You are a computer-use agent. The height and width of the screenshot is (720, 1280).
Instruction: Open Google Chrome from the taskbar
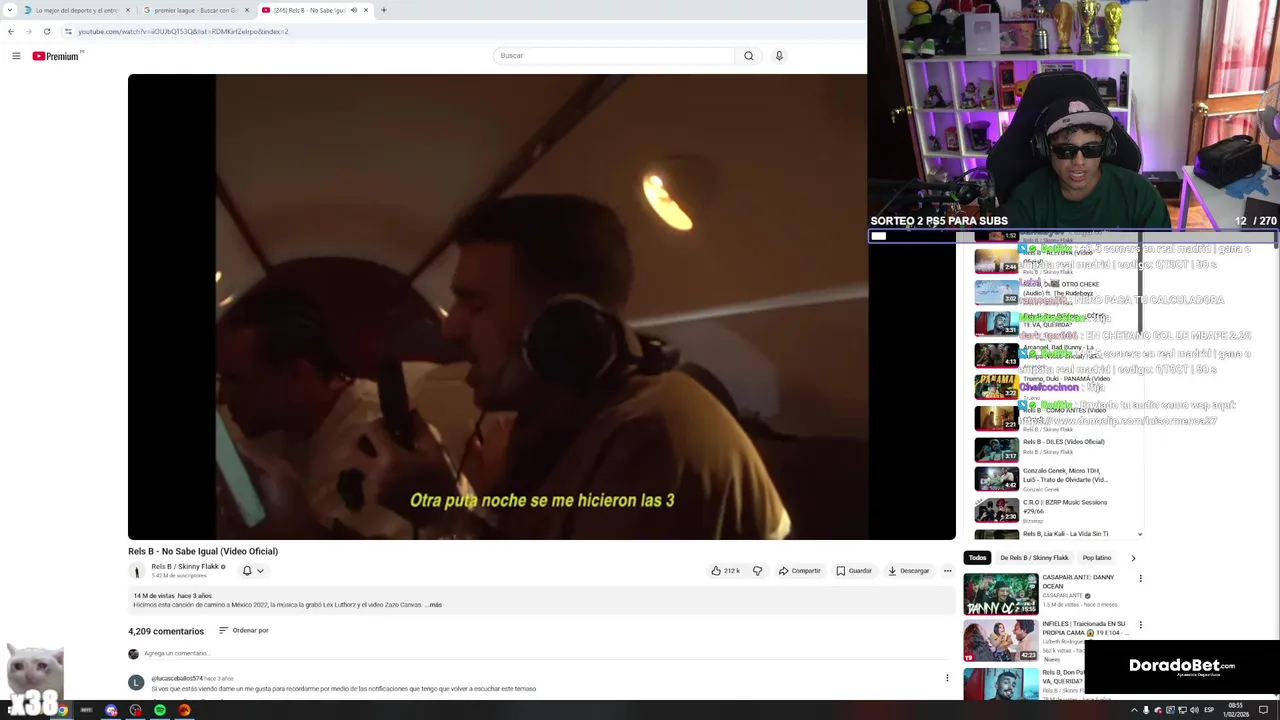pos(62,710)
